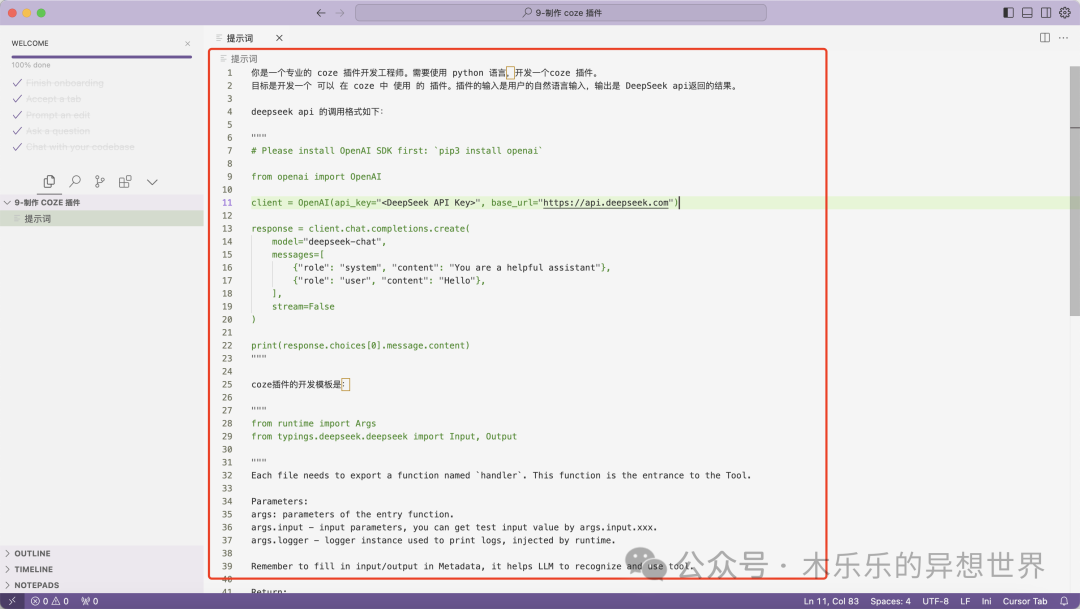Click the 'coze插件的开发模板是:' line
This screenshot has height=609, width=1080.
click(x=299, y=384)
